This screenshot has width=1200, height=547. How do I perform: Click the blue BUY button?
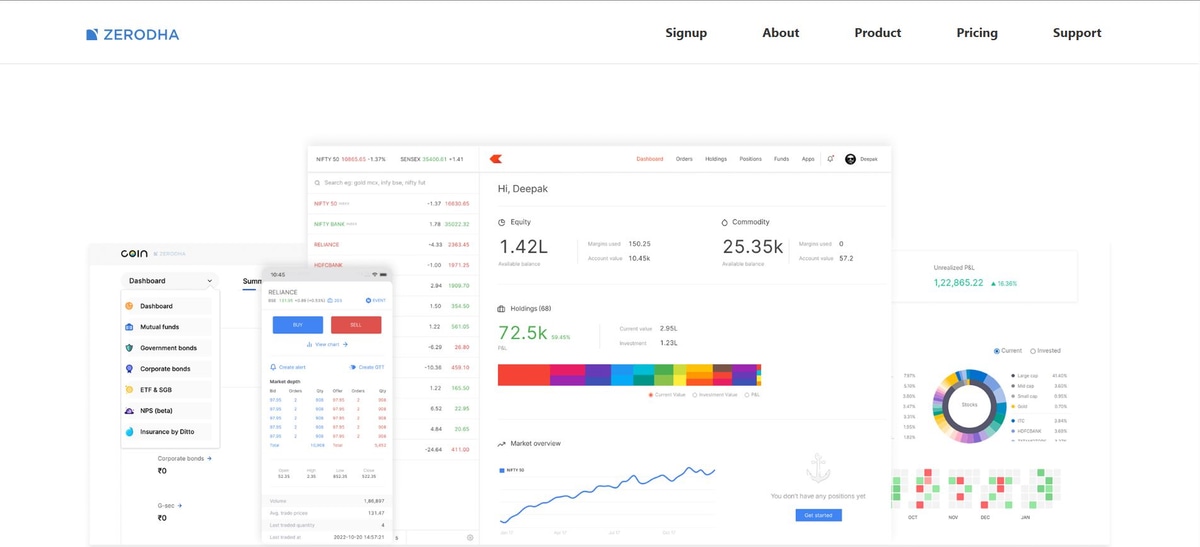tap(298, 325)
